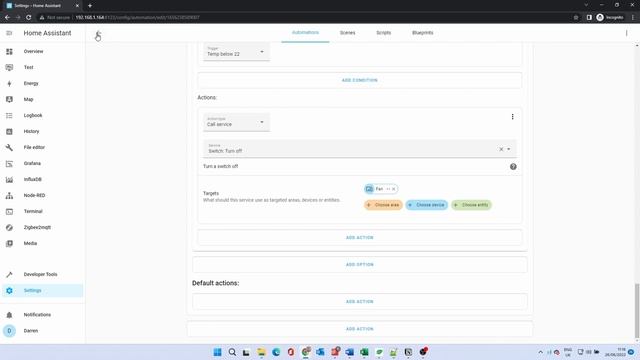Show hidden system tray icons
The width and height of the screenshot is (640, 360).
[x=540, y=352]
